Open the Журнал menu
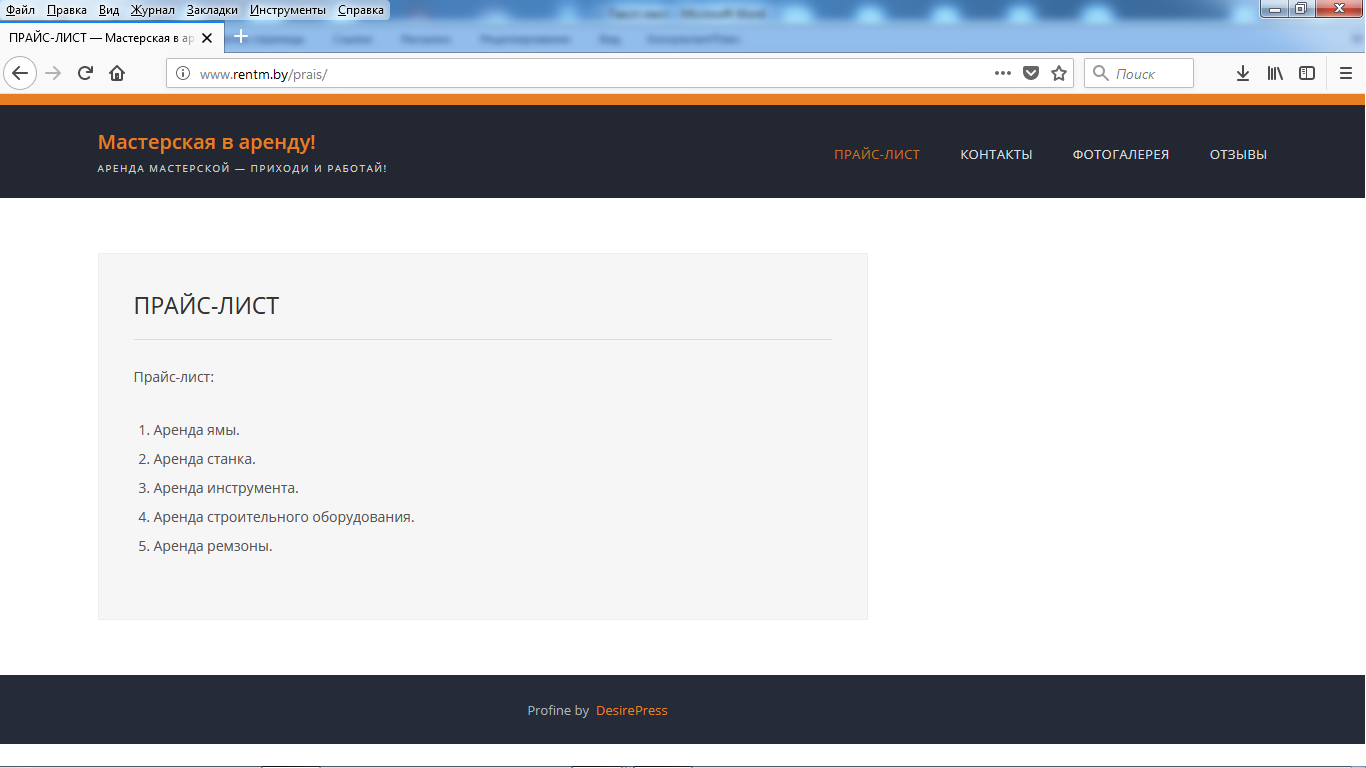 152,9
